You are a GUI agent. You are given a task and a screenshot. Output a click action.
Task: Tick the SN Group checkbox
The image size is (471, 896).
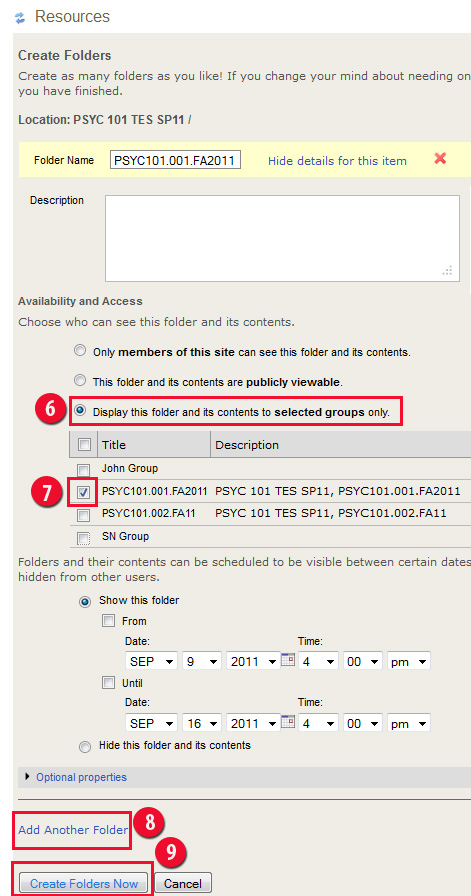pos(83,538)
